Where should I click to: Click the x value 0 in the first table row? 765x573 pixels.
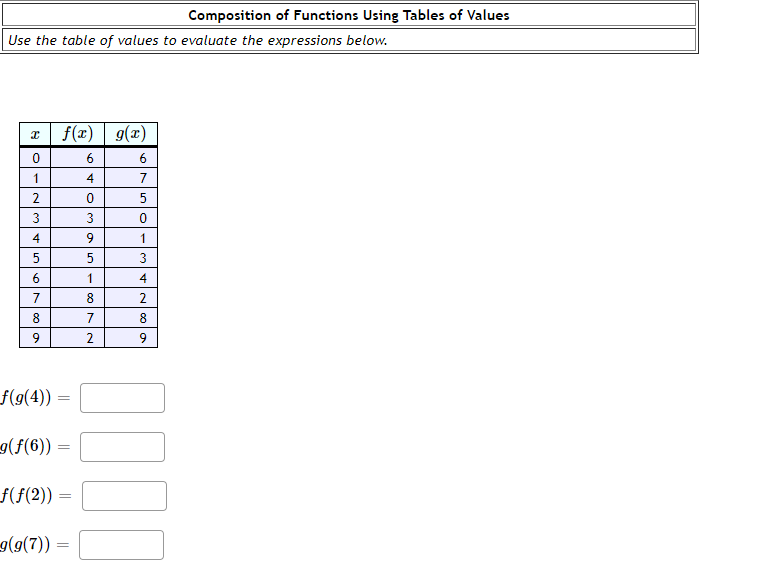[x=36, y=158]
